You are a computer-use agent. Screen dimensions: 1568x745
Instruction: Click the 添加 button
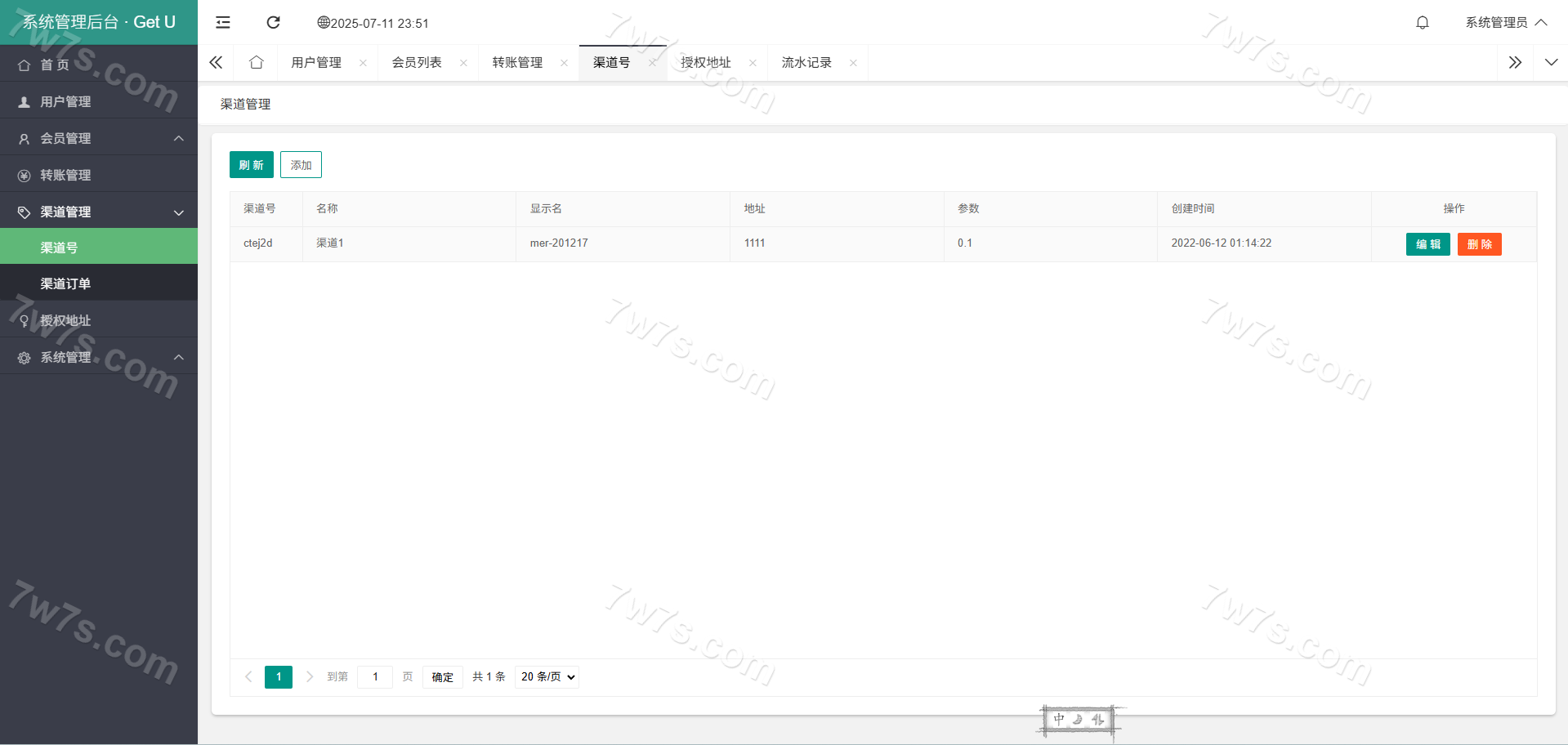301,165
